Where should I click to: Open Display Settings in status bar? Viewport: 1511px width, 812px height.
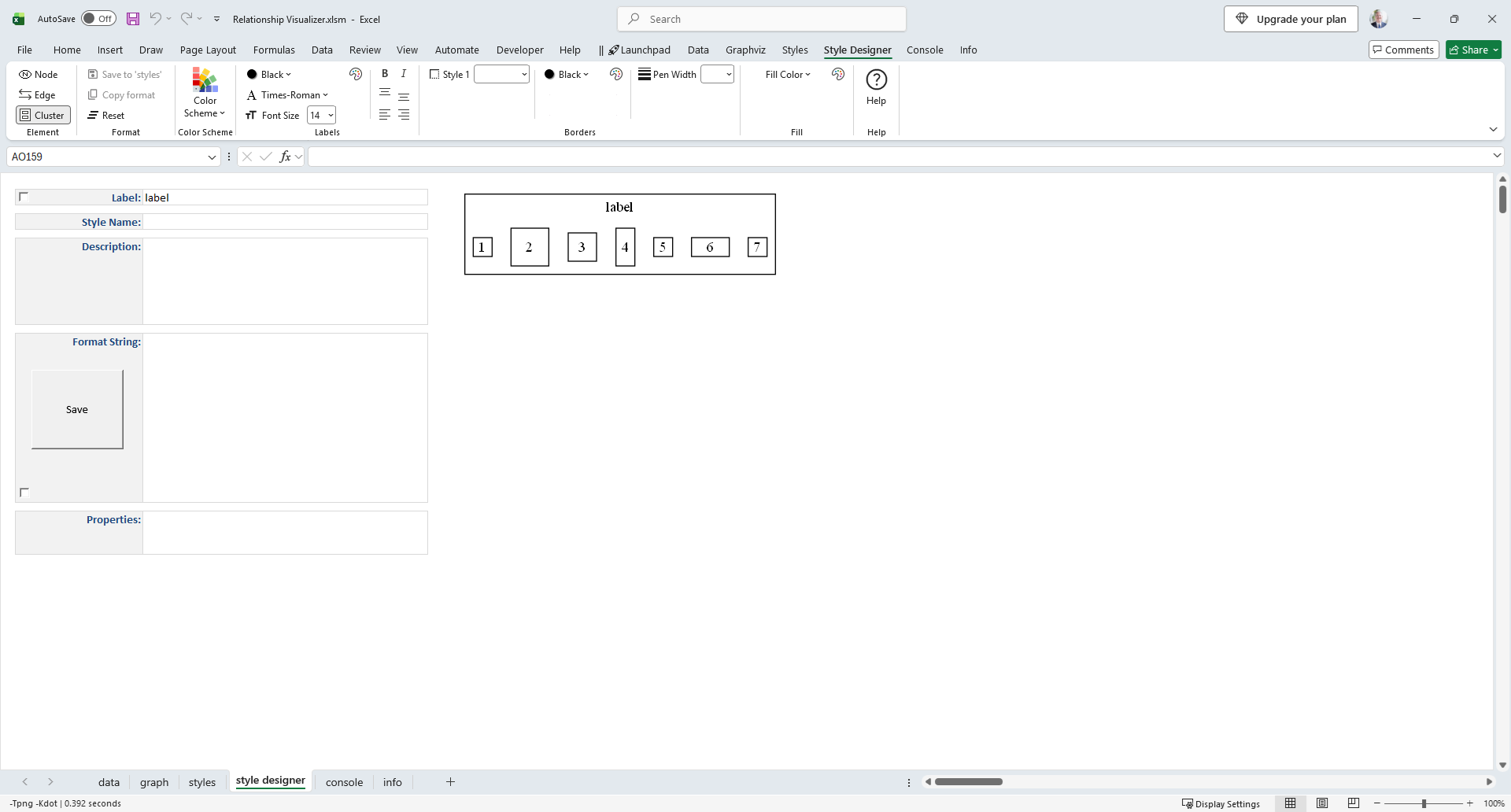1221,803
